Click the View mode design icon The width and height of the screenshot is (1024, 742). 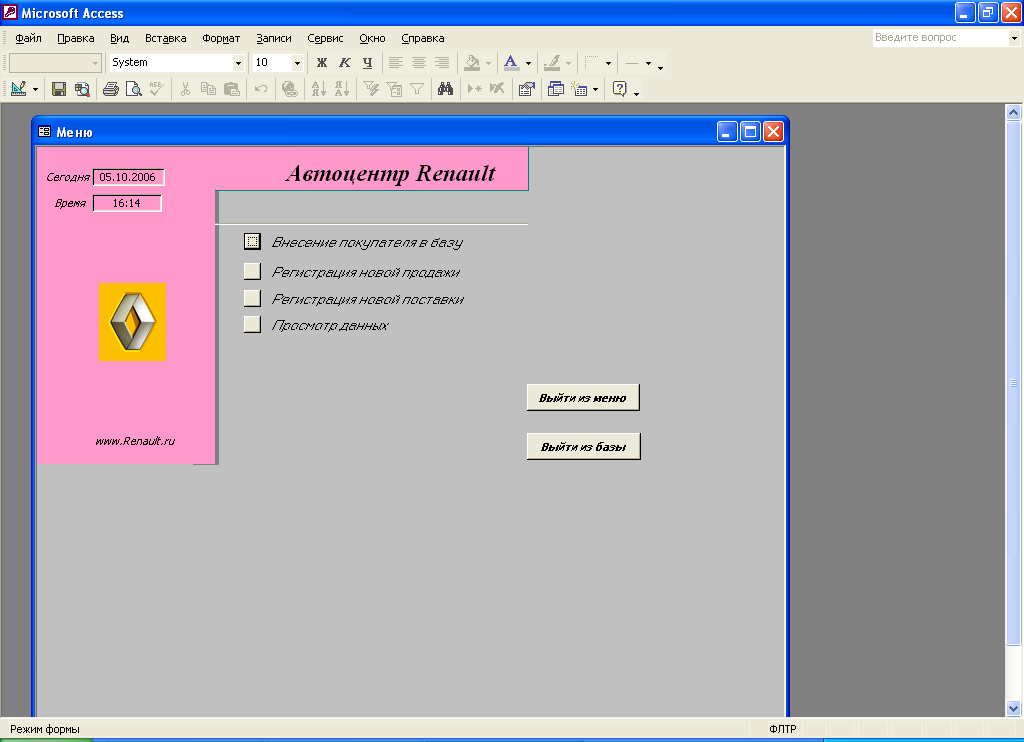pos(18,89)
